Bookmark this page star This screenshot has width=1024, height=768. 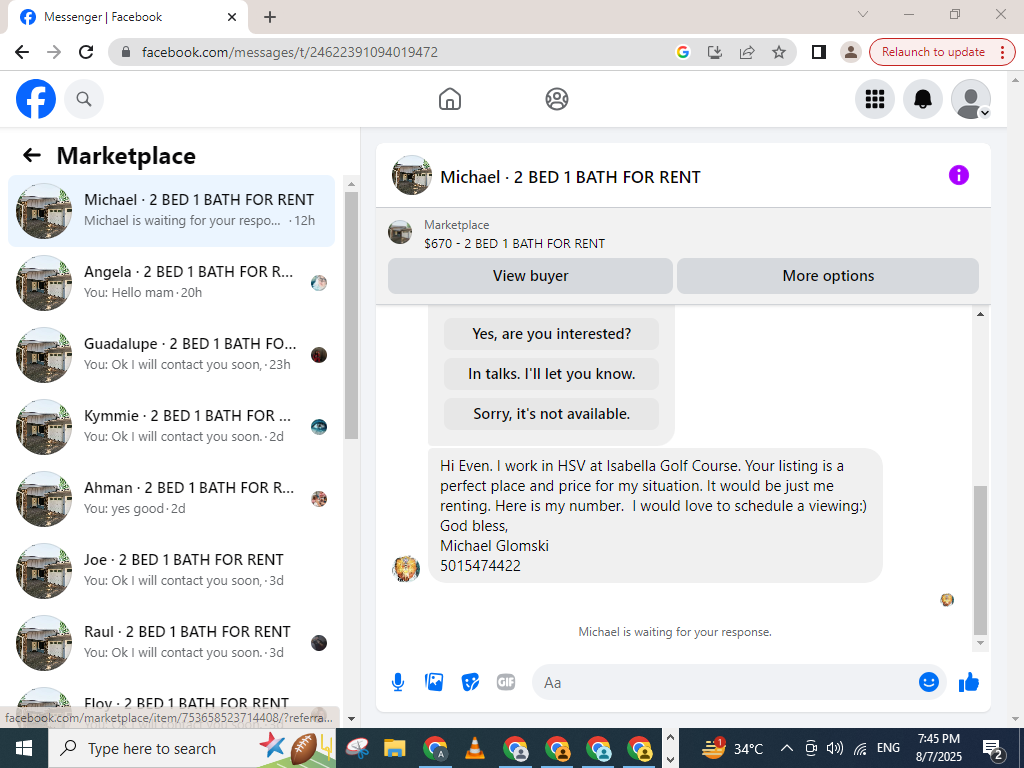(x=778, y=52)
